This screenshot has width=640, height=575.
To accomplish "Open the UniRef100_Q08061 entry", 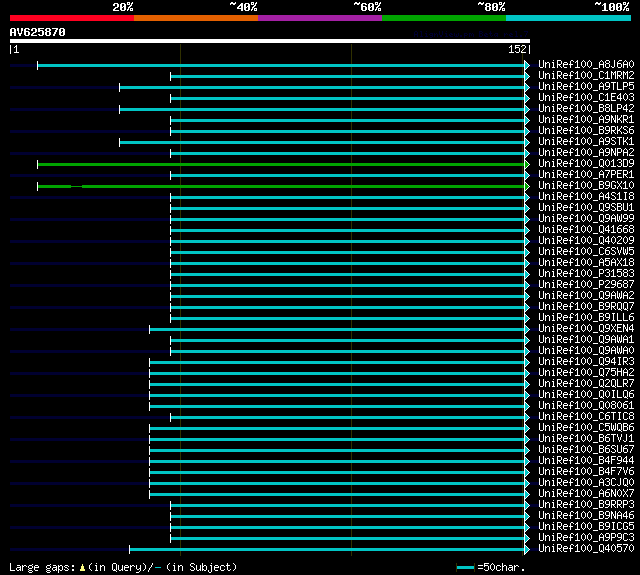I will point(586,406).
